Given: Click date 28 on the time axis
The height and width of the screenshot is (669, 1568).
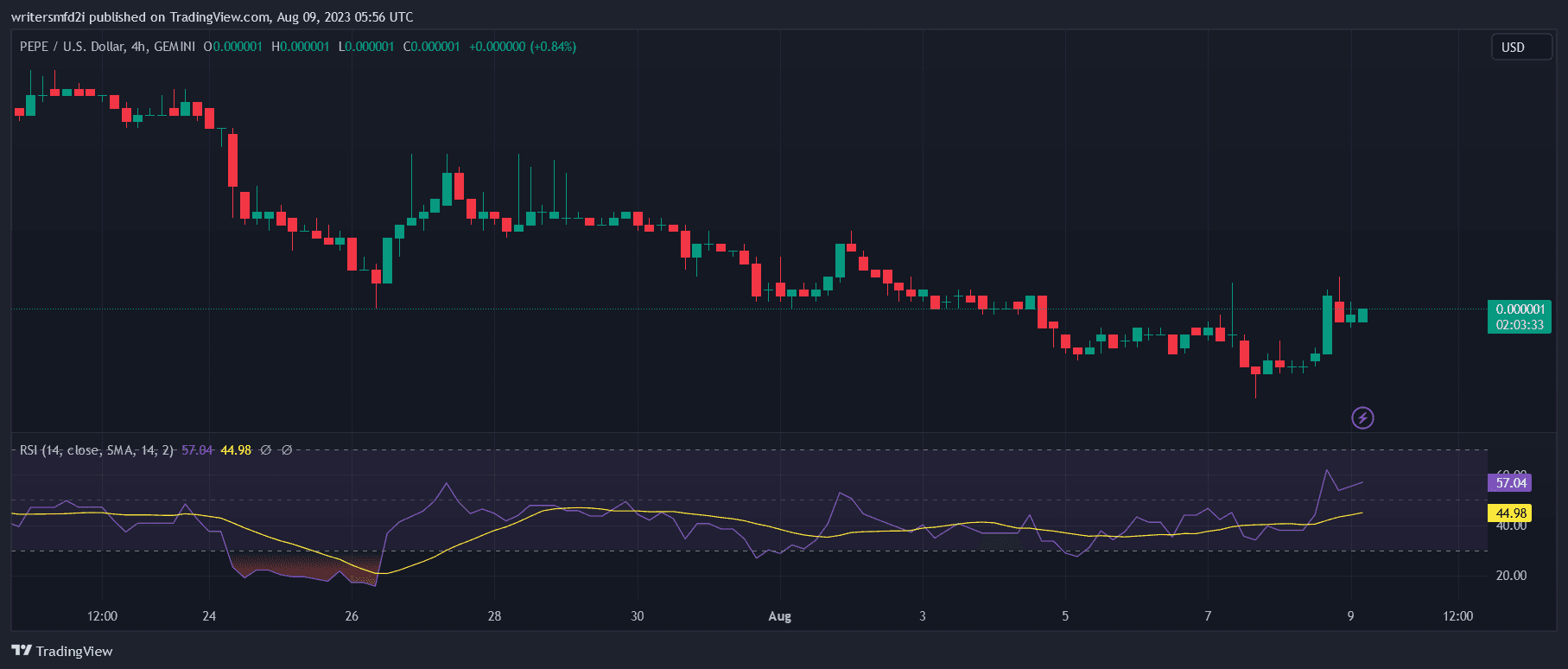Looking at the screenshot, I should 494,616.
